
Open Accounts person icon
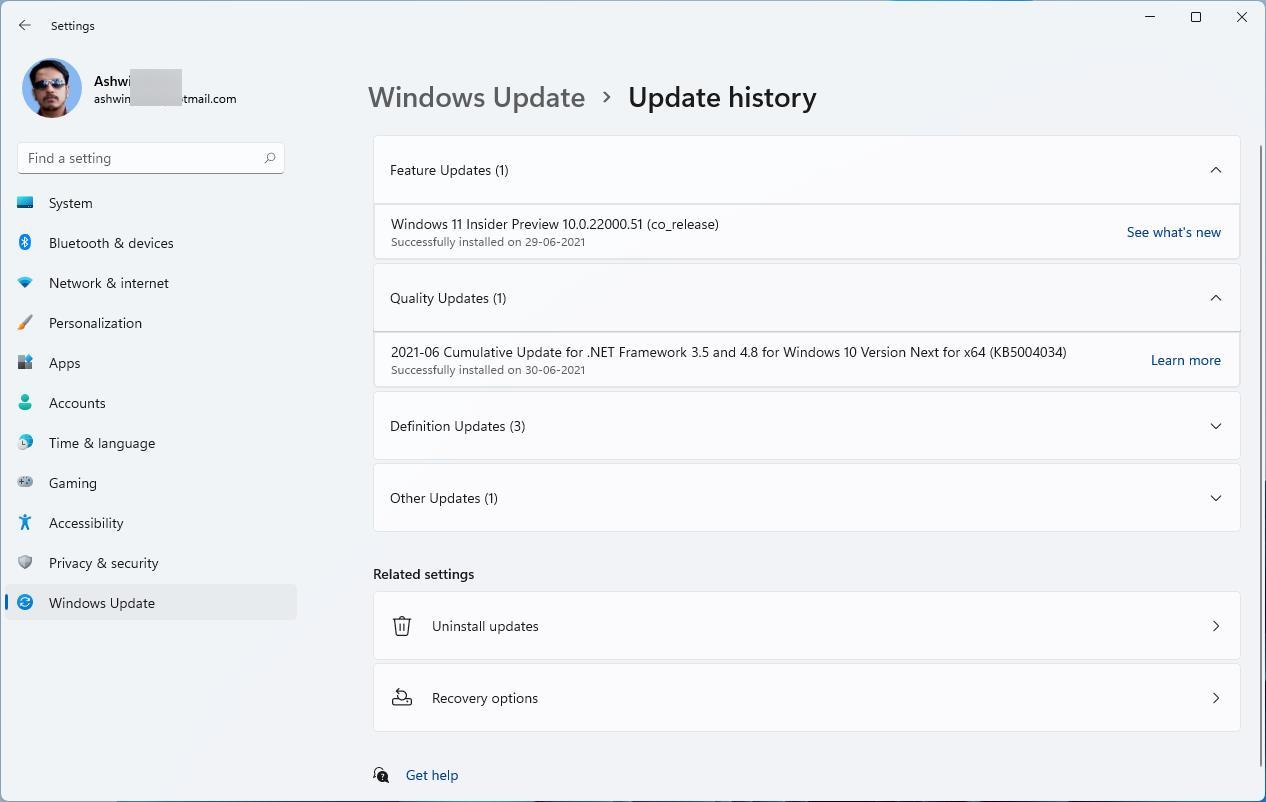tap(25, 403)
